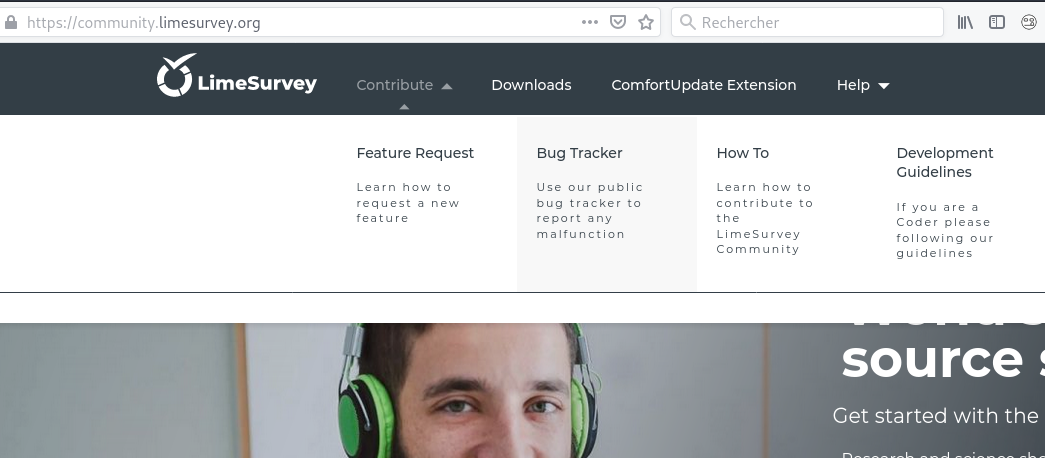Open page actions three-dots menu

(x=589, y=22)
